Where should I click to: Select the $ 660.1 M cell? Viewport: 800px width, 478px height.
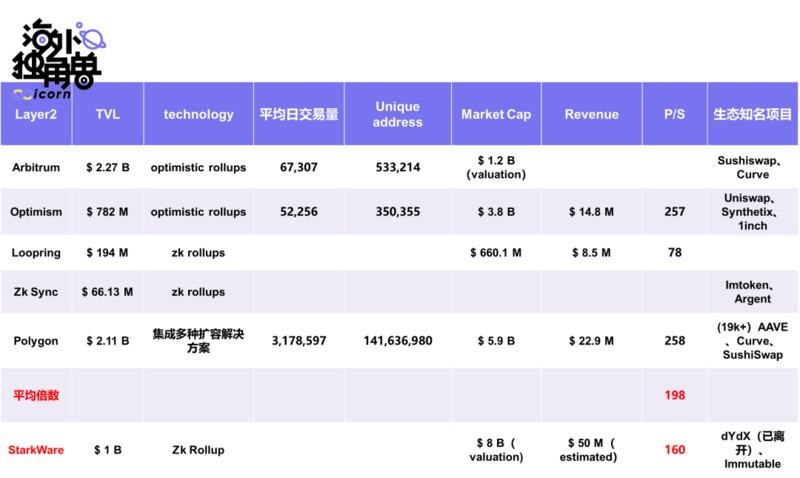496,253
